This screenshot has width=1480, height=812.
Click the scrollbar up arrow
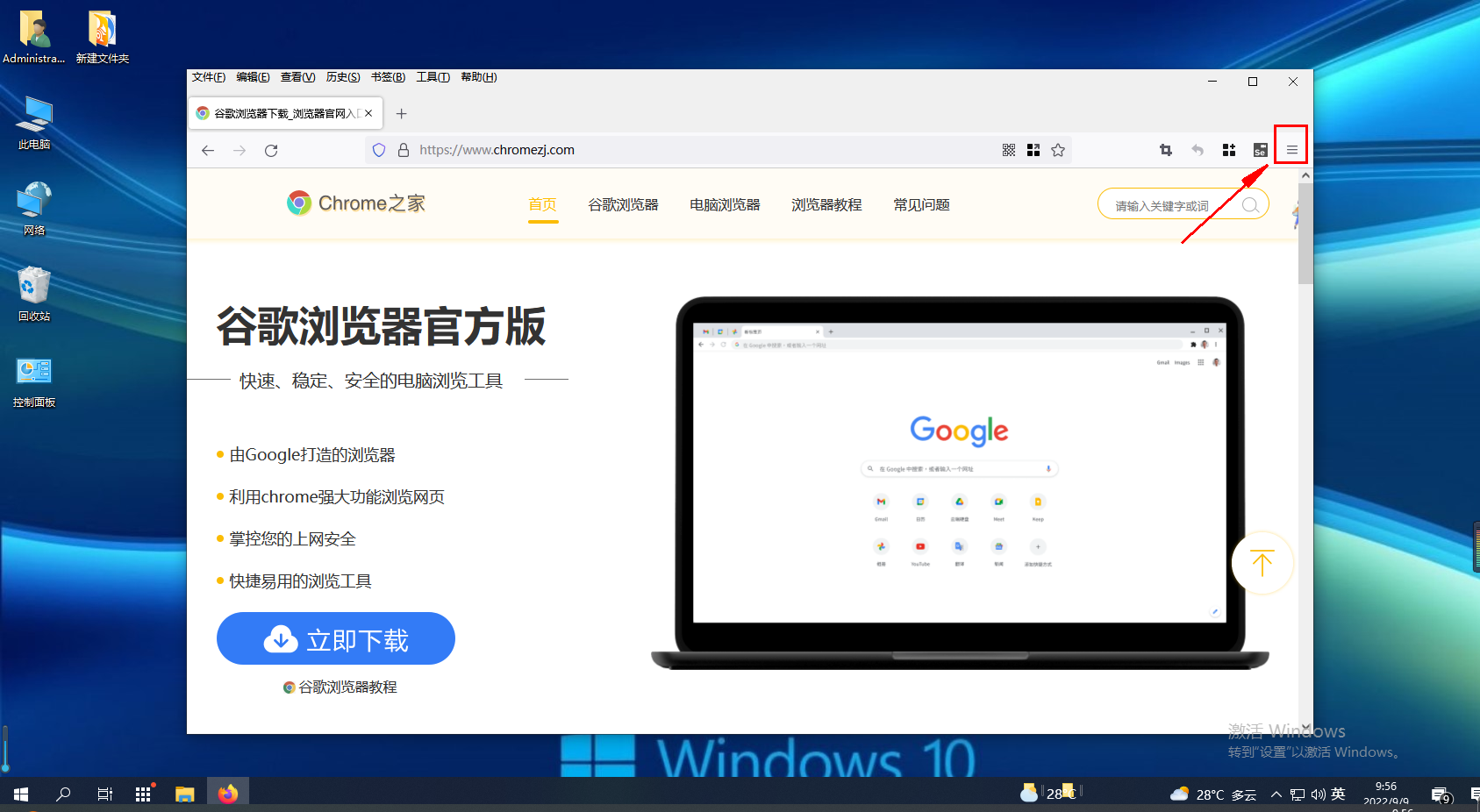[x=1305, y=175]
